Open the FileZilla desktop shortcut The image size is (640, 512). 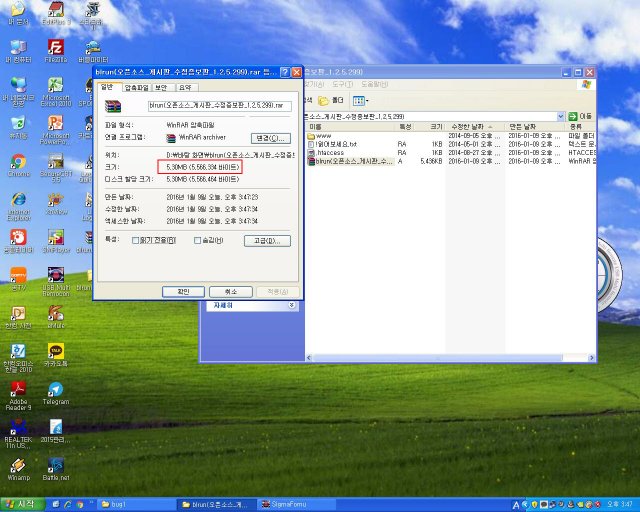(56, 51)
